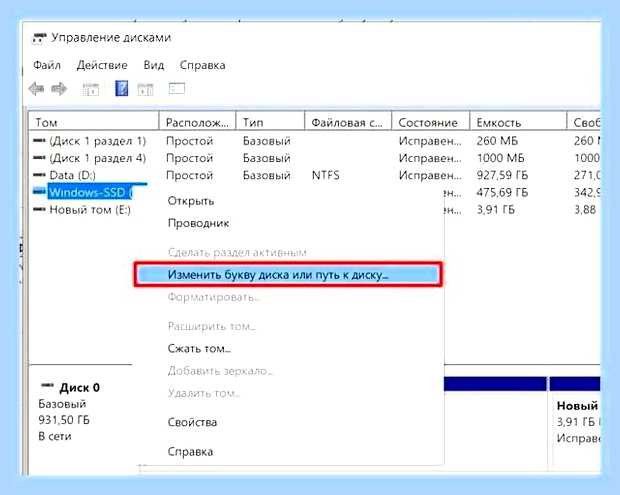Viewport: 620px width, 495px height.
Task: Sort by the Состояние column header
Action: 431,123
